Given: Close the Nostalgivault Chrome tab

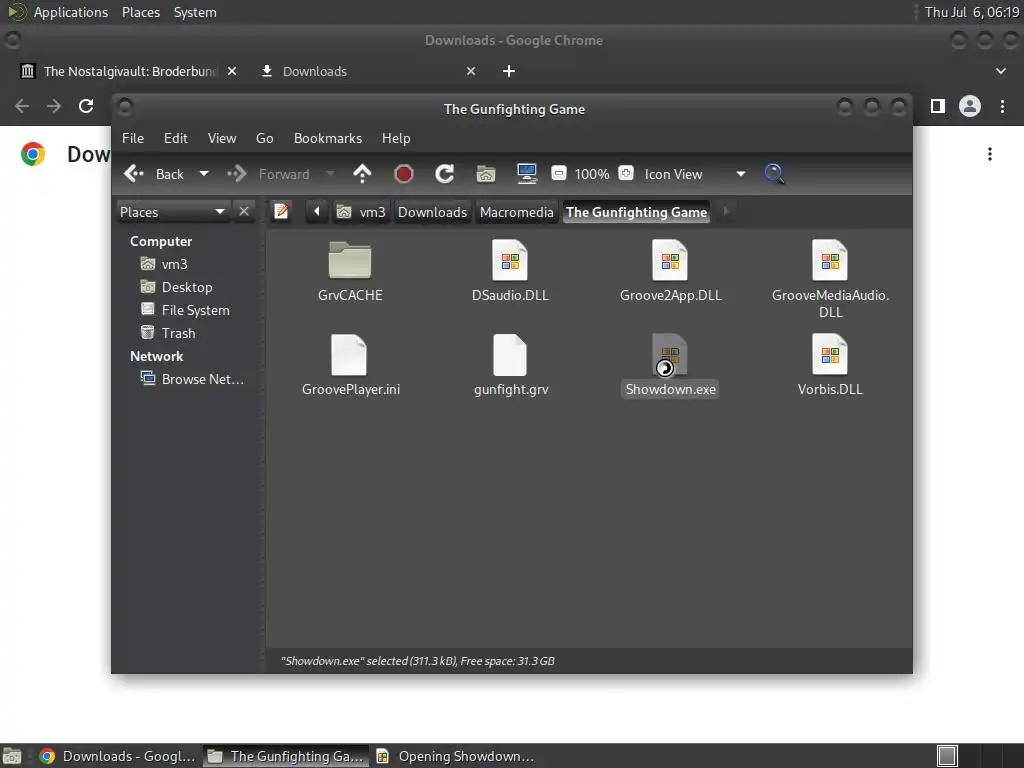Looking at the screenshot, I should tap(232, 71).
